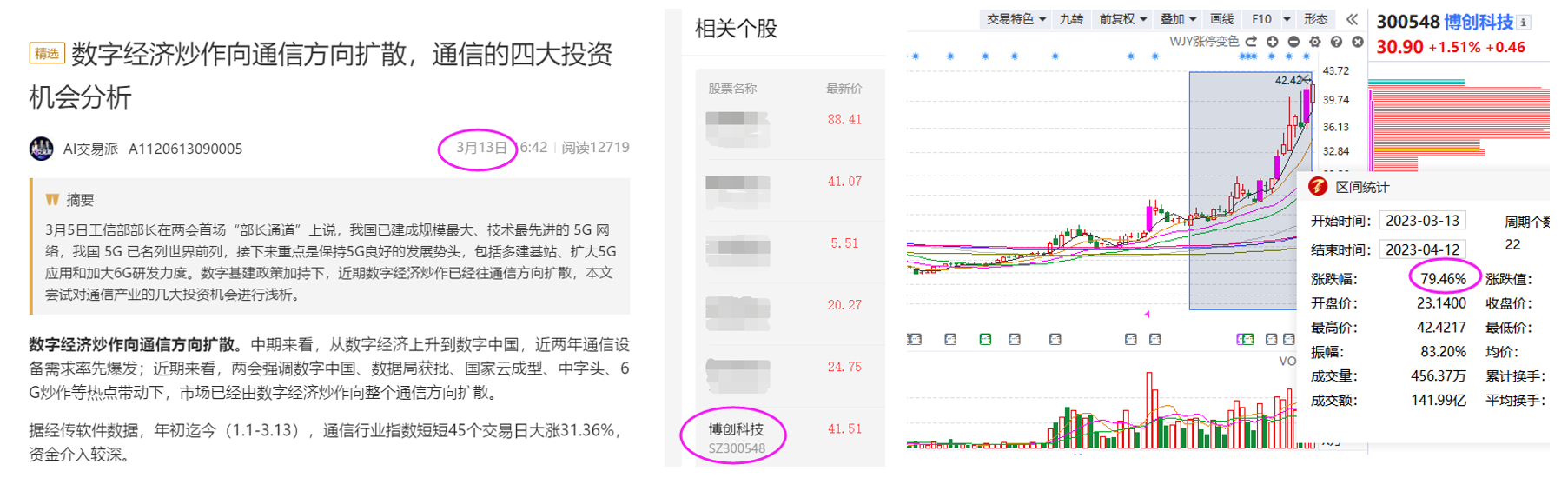Click the 涨跌幅 value 79.46%
This screenshot has width=1568, height=478.
[1443, 279]
